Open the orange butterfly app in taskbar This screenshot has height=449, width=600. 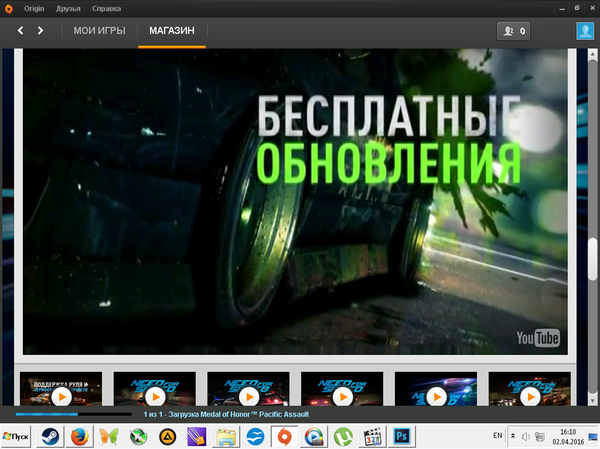click(109, 436)
